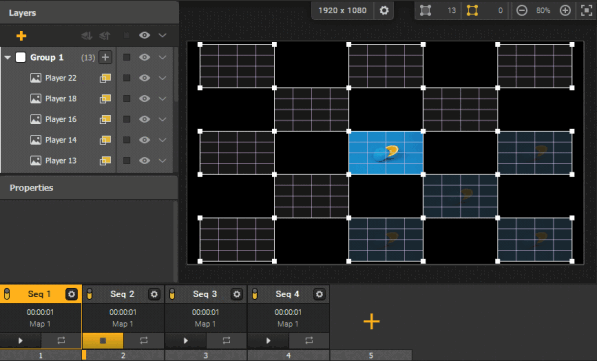Click the Player 16 overlay icon
This screenshot has width=597, height=361.
pos(105,119)
